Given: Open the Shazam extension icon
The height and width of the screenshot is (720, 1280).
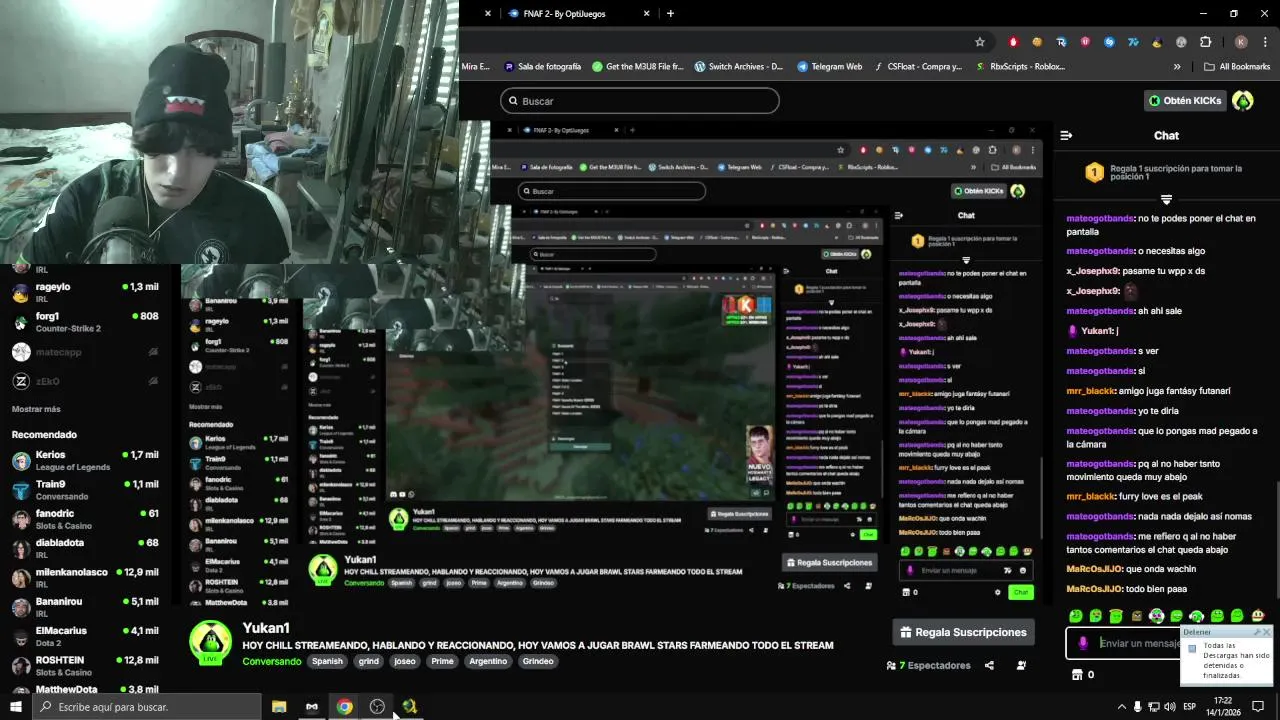Looking at the screenshot, I should tap(1109, 42).
